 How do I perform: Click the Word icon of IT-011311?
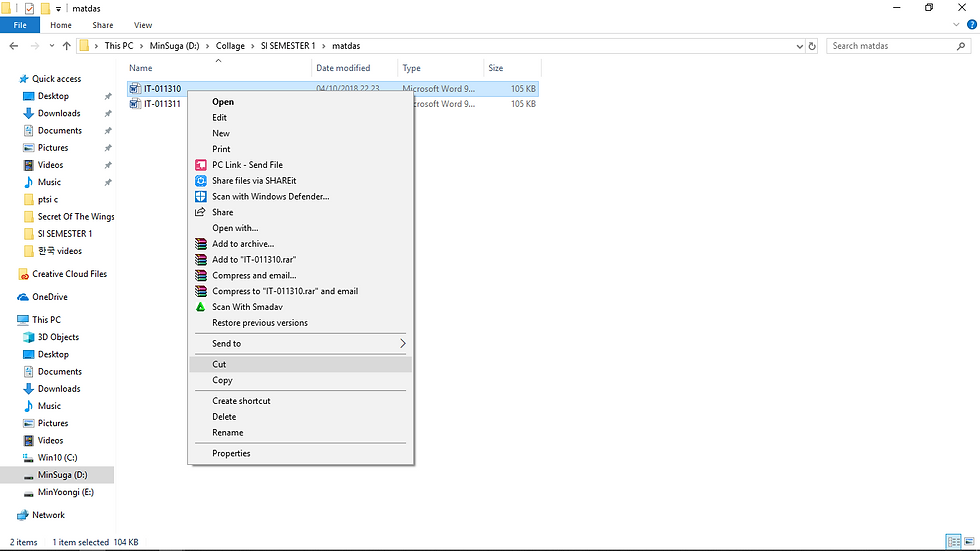(135, 104)
